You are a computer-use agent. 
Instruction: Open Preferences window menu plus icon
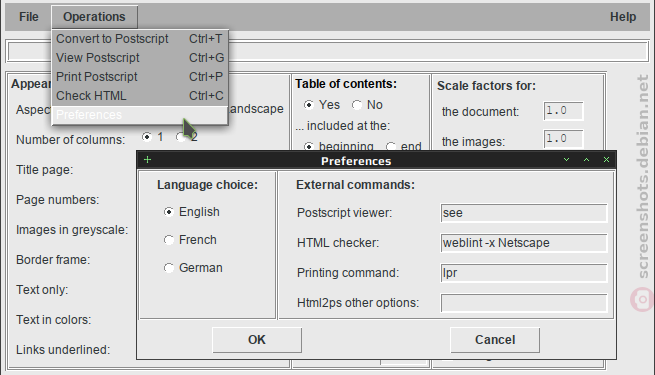coord(147,160)
